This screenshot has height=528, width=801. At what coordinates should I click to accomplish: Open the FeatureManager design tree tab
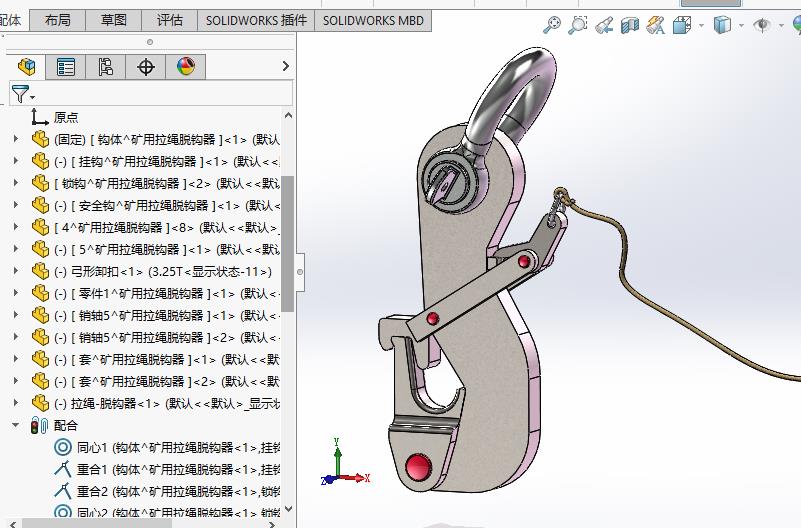[x=26, y=67]
